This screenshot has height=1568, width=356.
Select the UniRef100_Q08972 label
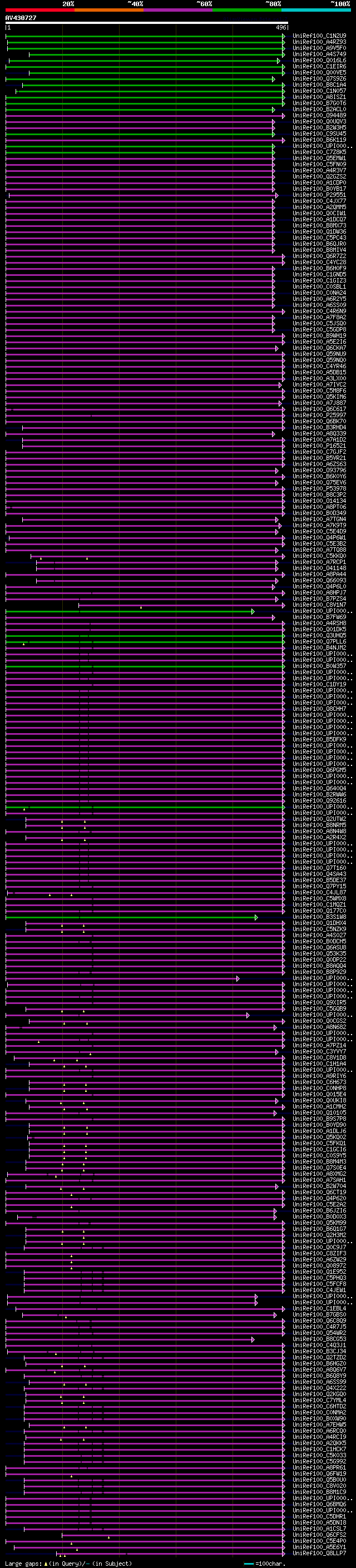pyautogui.click(x=319, y=1265)
